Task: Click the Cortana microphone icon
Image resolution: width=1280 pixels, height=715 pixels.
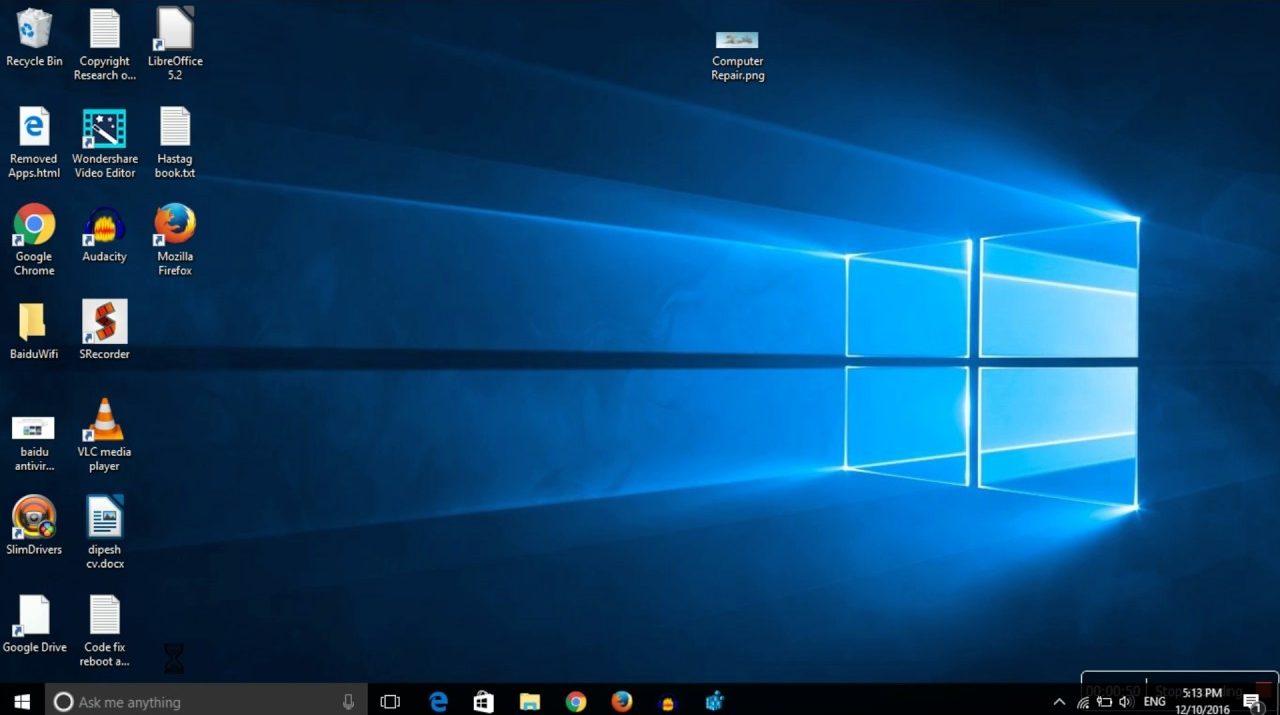Action: 348,702
